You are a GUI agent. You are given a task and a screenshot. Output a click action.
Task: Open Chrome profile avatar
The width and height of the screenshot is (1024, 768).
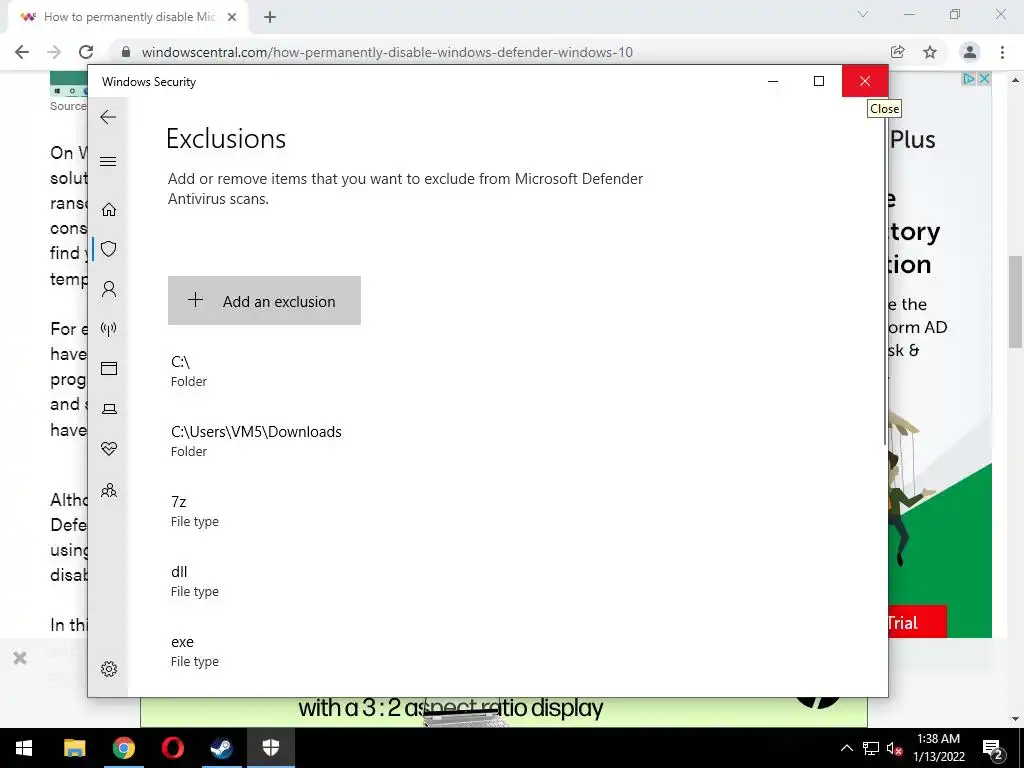pos(970,52)
